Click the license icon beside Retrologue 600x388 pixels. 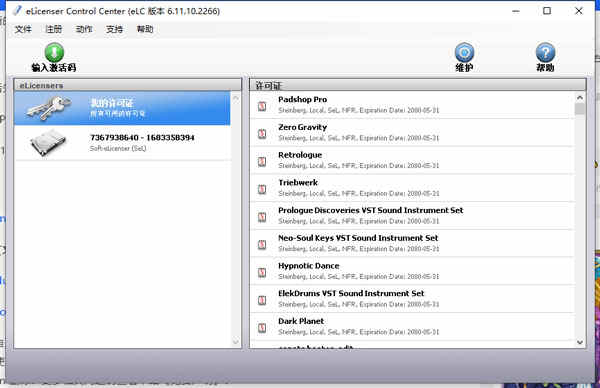pyautogui.click(x=262, y=161)
